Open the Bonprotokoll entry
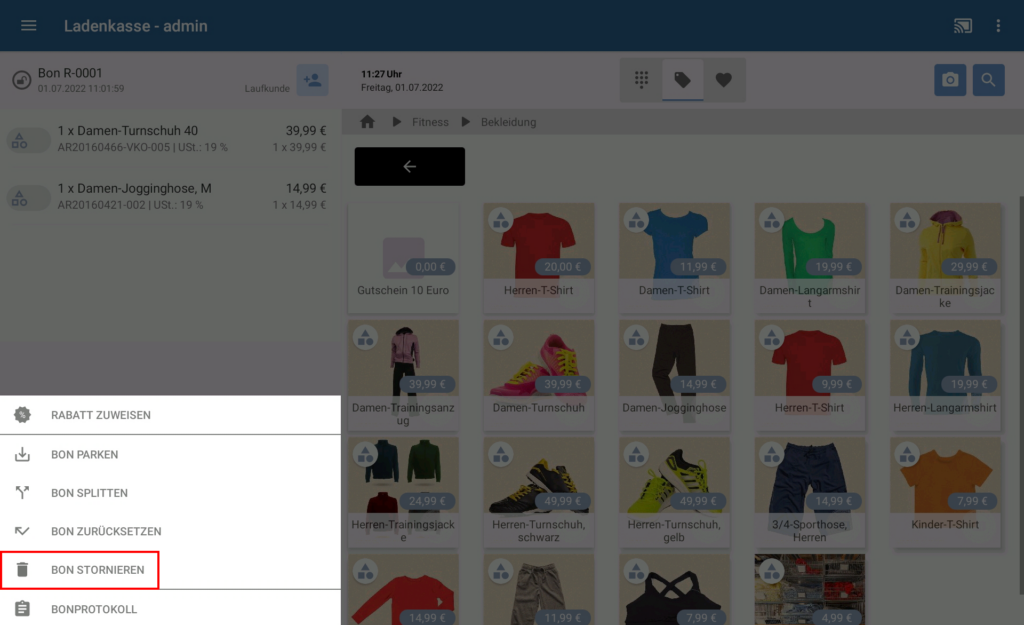The width and height of the screenshot is (1024, 625). (94, 609)
